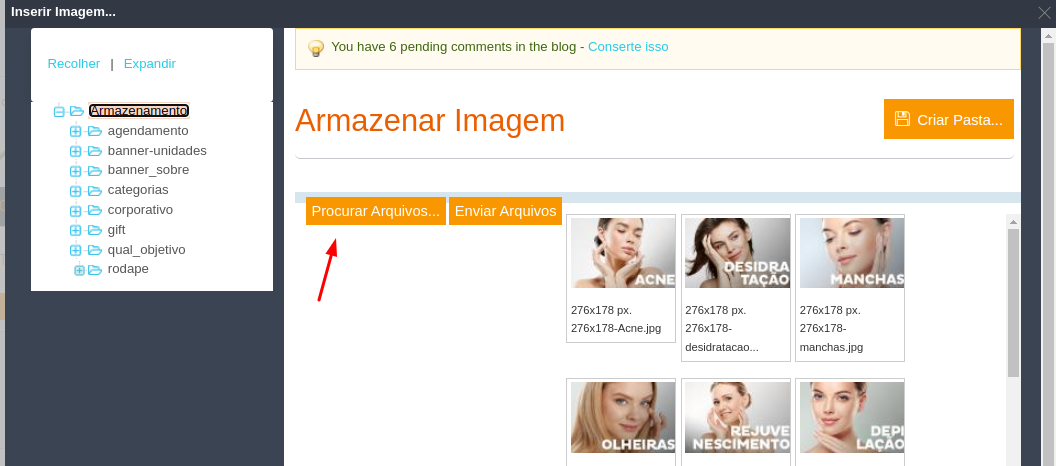
Task: Click the folder icon beside categorias
Action: [x=94, y=191]
